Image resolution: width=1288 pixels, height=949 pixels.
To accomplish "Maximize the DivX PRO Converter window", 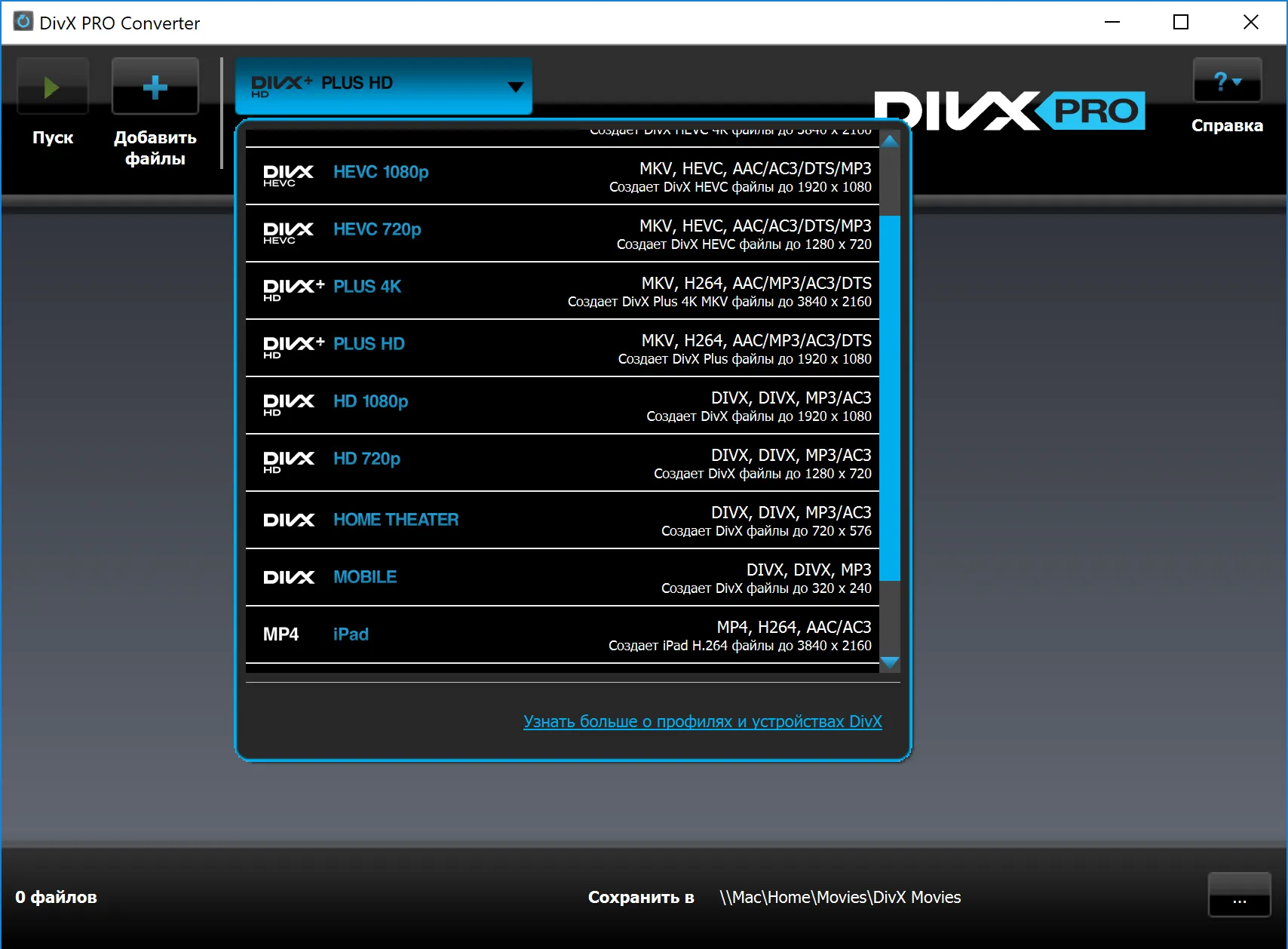I will pos(1181,23).
